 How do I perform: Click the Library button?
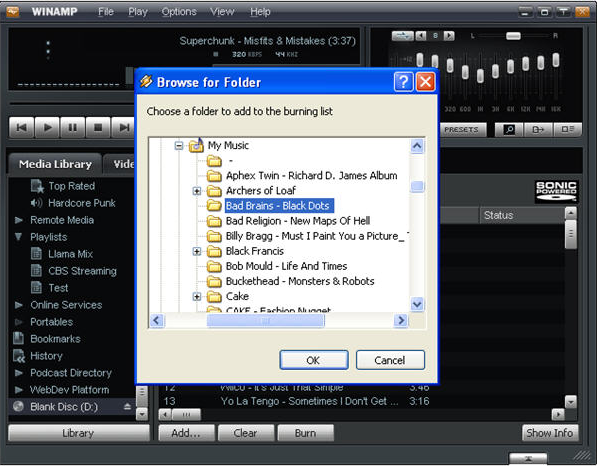click(x=78, y=433)
